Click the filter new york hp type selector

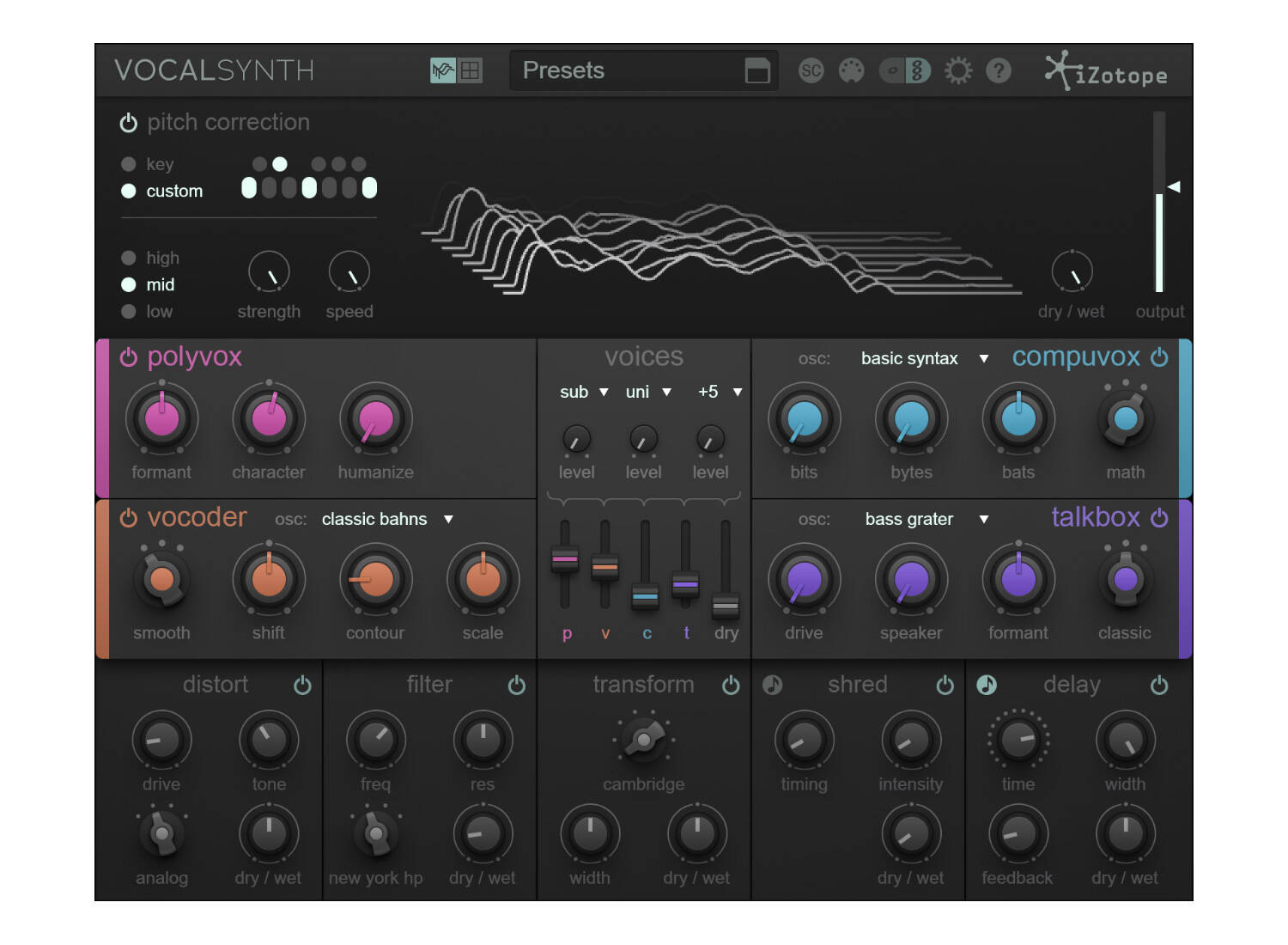(375, 833)
